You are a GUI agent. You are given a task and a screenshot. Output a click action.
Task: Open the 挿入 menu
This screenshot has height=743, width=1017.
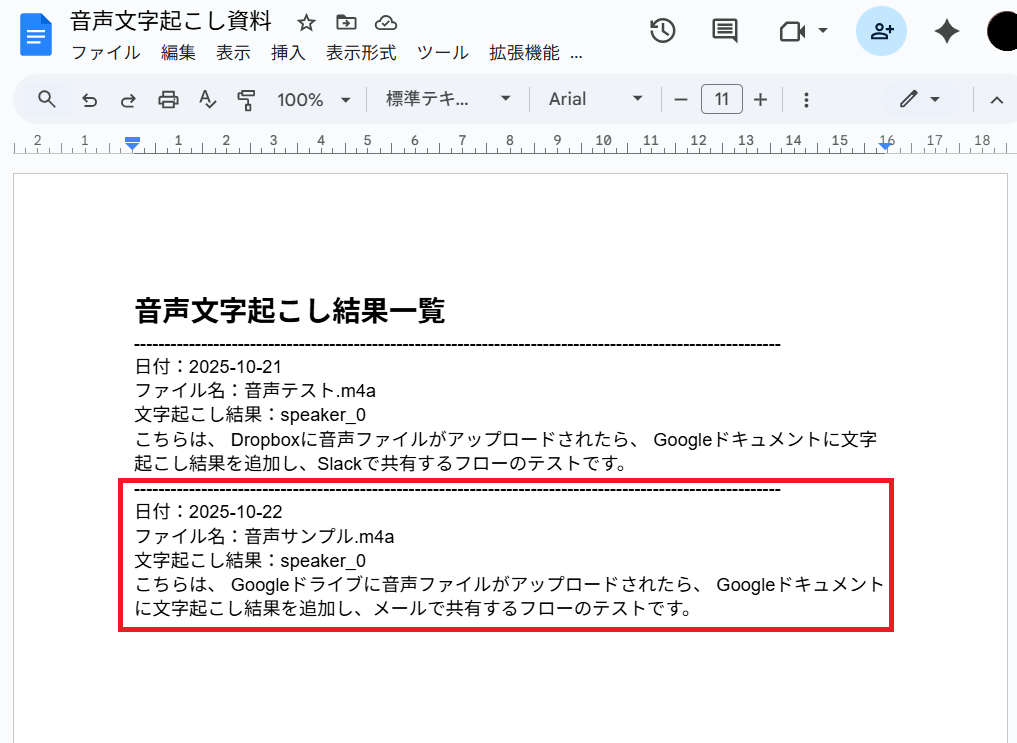(288, 53)
